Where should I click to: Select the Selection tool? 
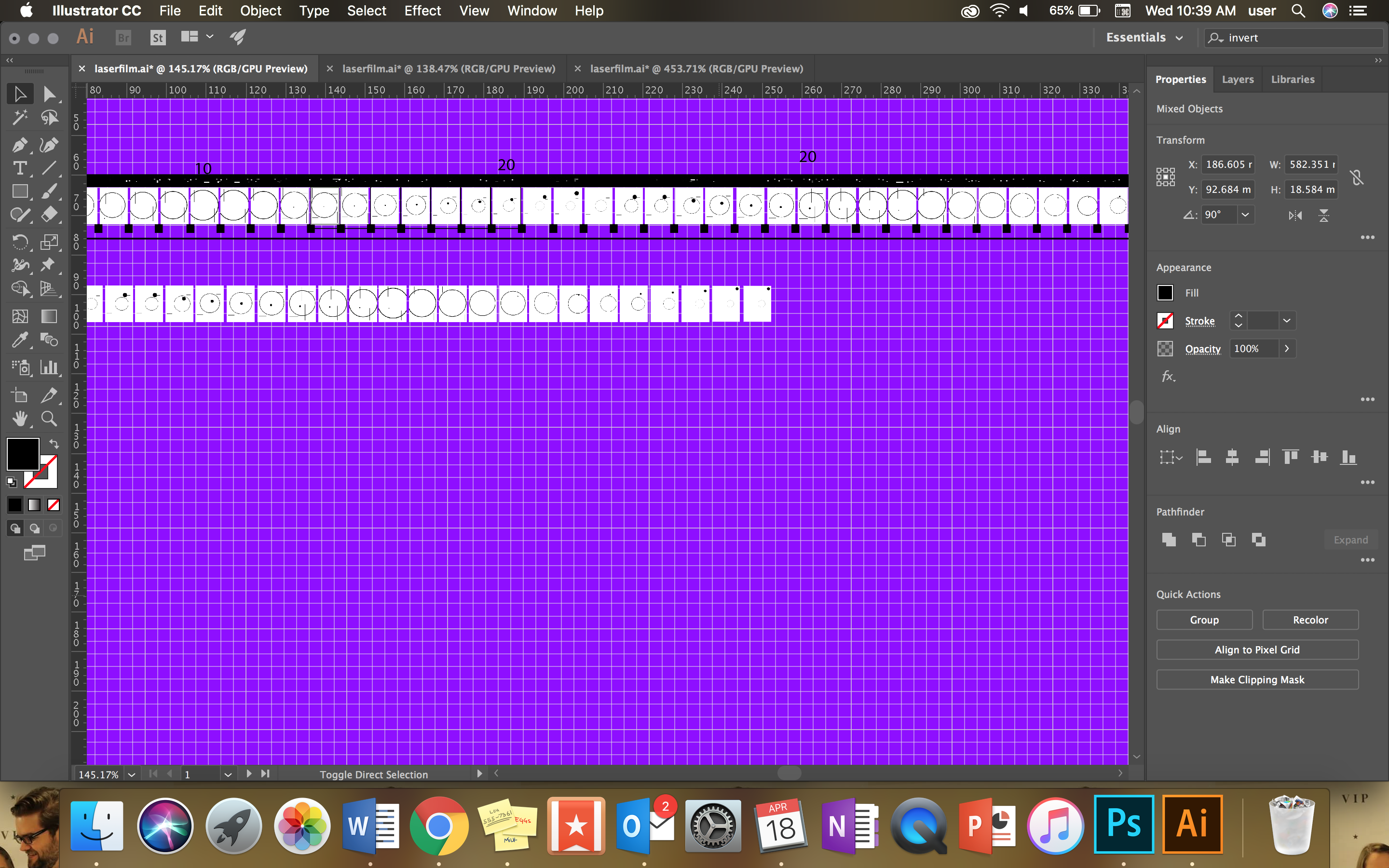click(20, 94)
